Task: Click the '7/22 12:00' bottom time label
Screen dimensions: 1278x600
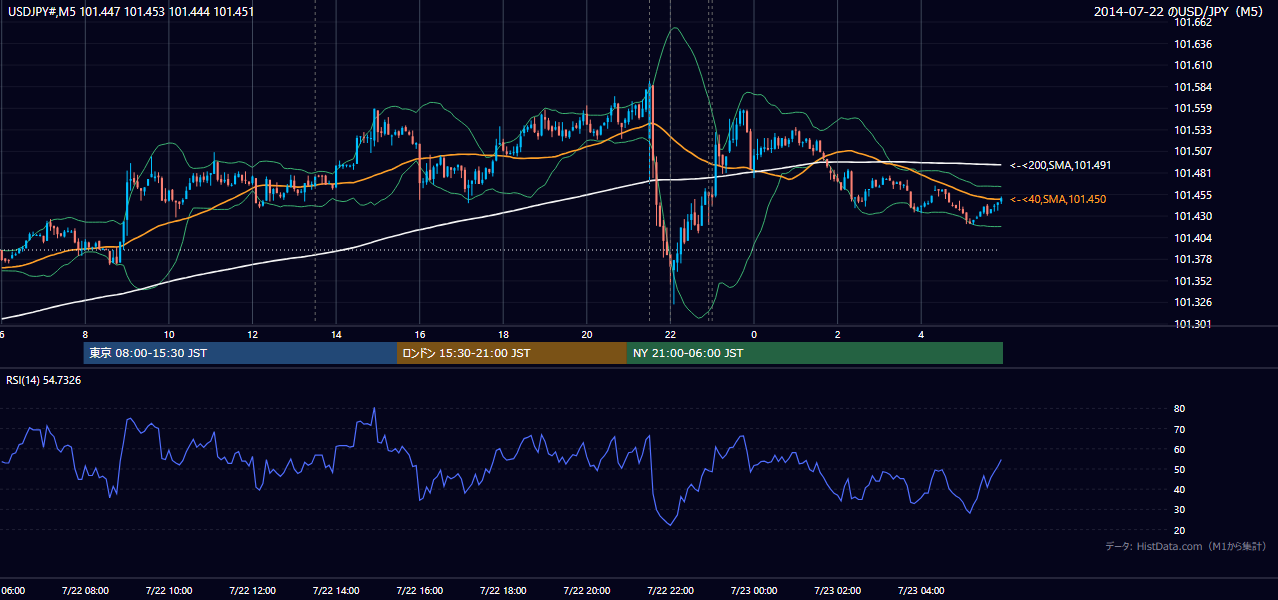Action: pos(252,590)
